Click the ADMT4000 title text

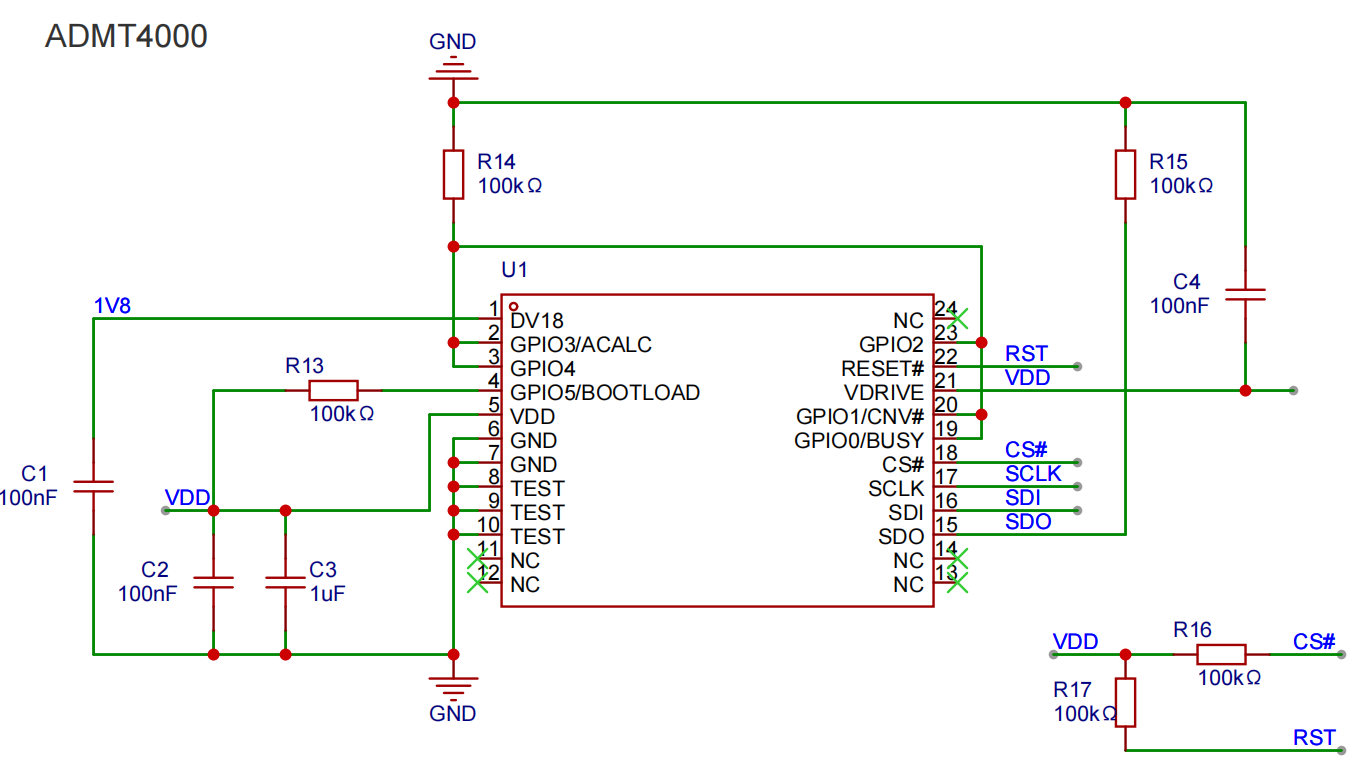coord(127,37)
